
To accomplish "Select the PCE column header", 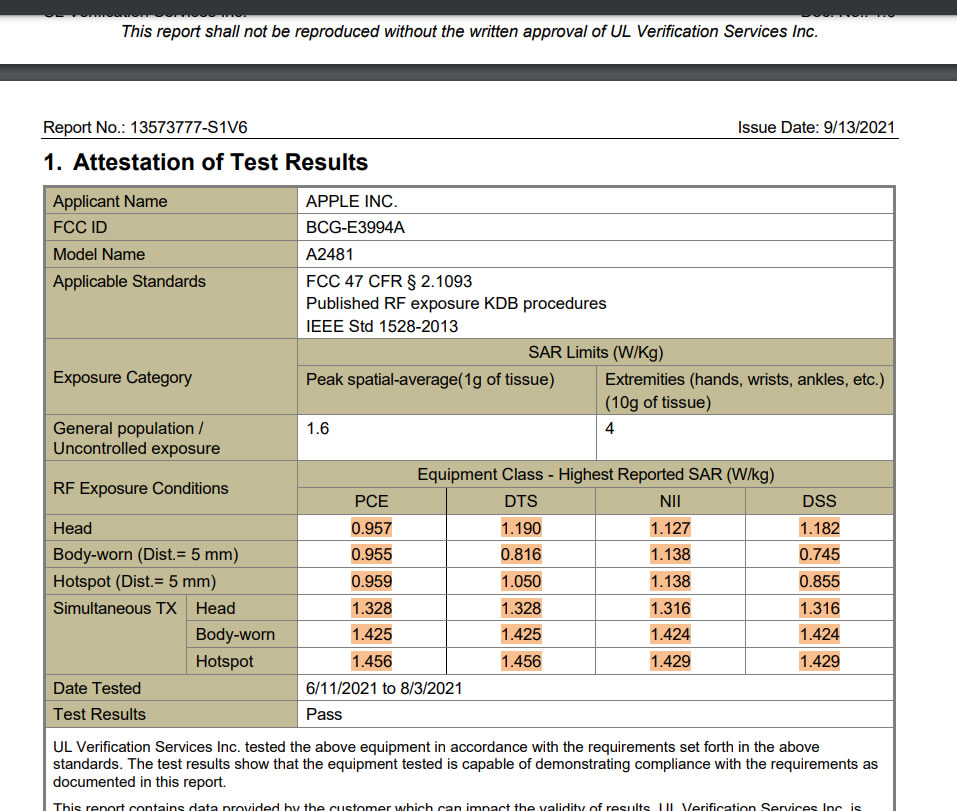I will (x=371, y=501).
